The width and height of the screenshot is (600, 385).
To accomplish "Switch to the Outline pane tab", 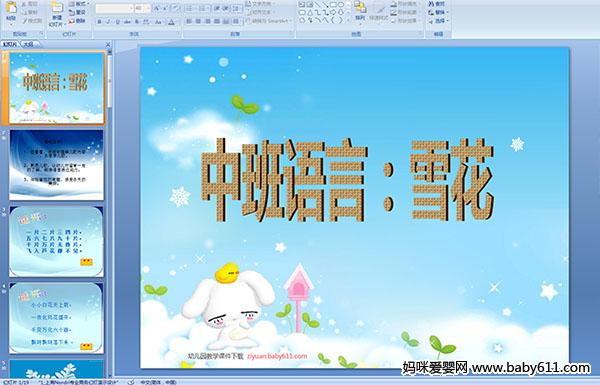I will pos(28,44).
